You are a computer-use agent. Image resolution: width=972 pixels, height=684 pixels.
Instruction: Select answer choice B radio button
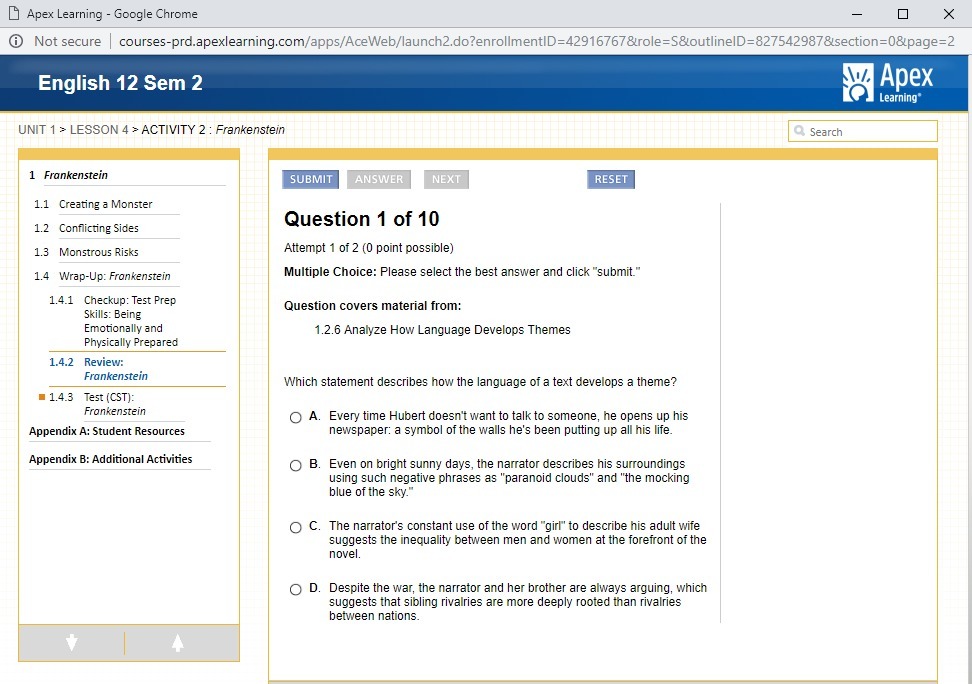(x=296, y=465)
